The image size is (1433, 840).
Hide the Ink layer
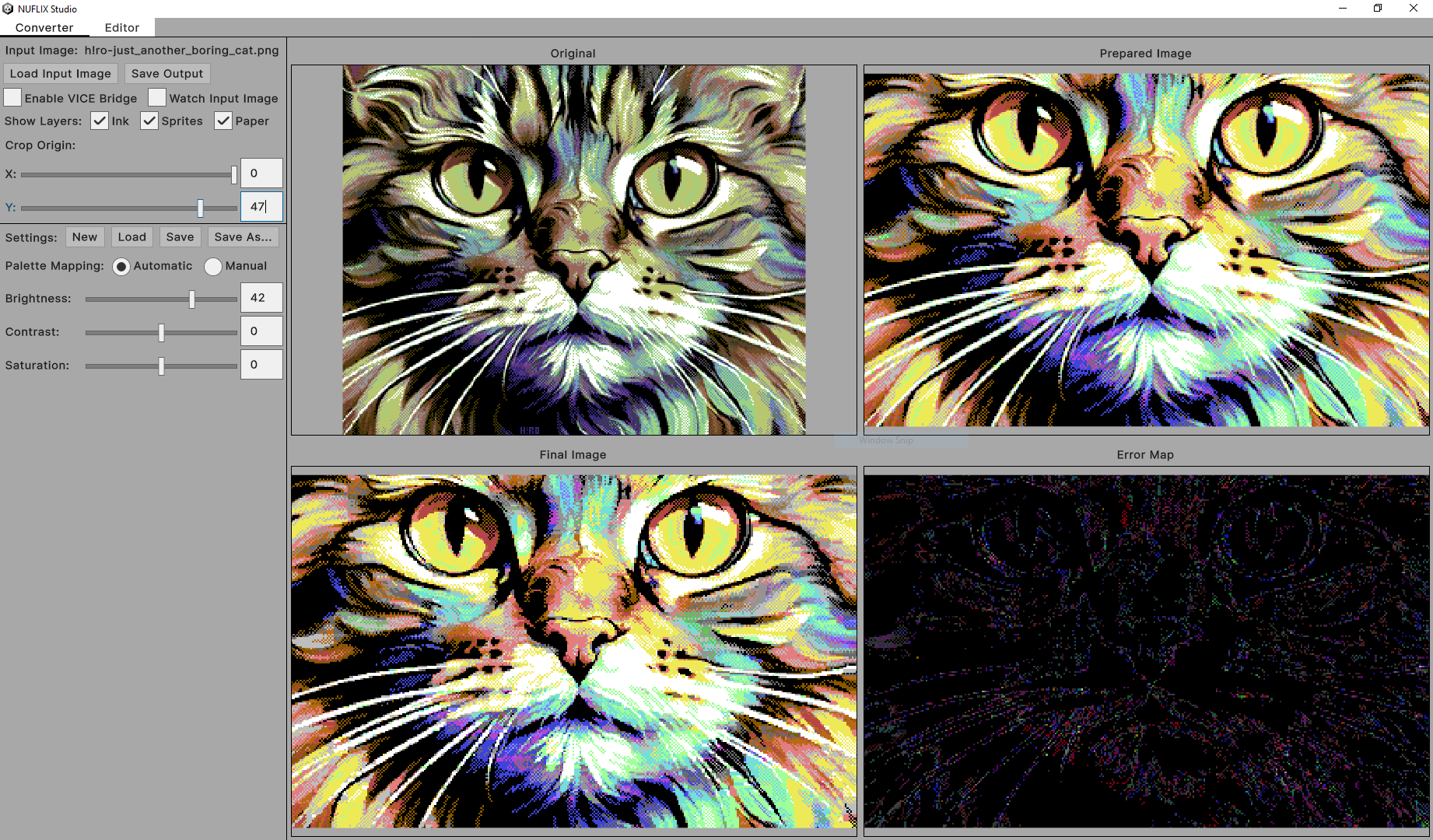pyautogui.click(x=100, y=121)
